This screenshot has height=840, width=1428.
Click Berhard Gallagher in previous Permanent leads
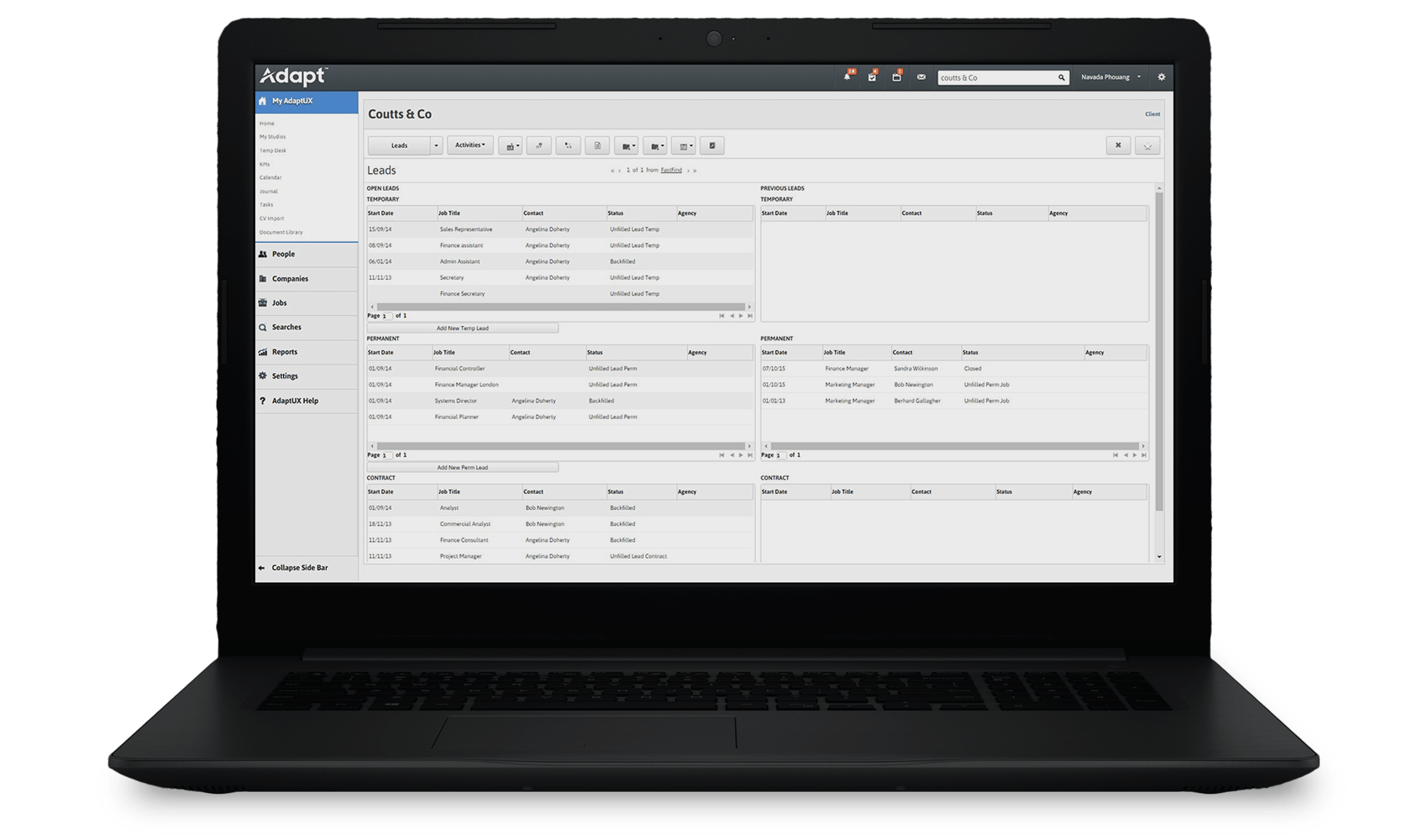click(x=917, y=402)
